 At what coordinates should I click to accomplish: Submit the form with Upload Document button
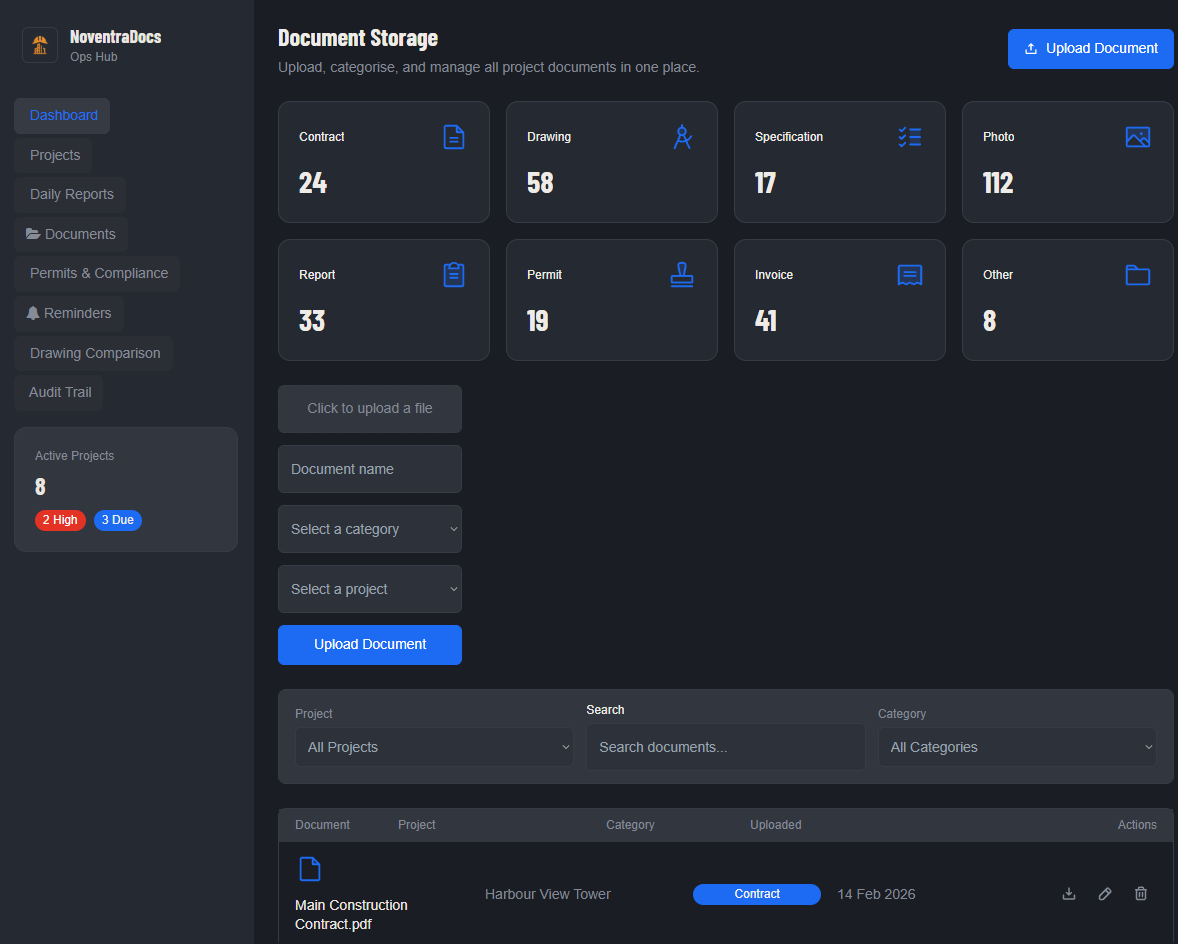tap(370, 644)
